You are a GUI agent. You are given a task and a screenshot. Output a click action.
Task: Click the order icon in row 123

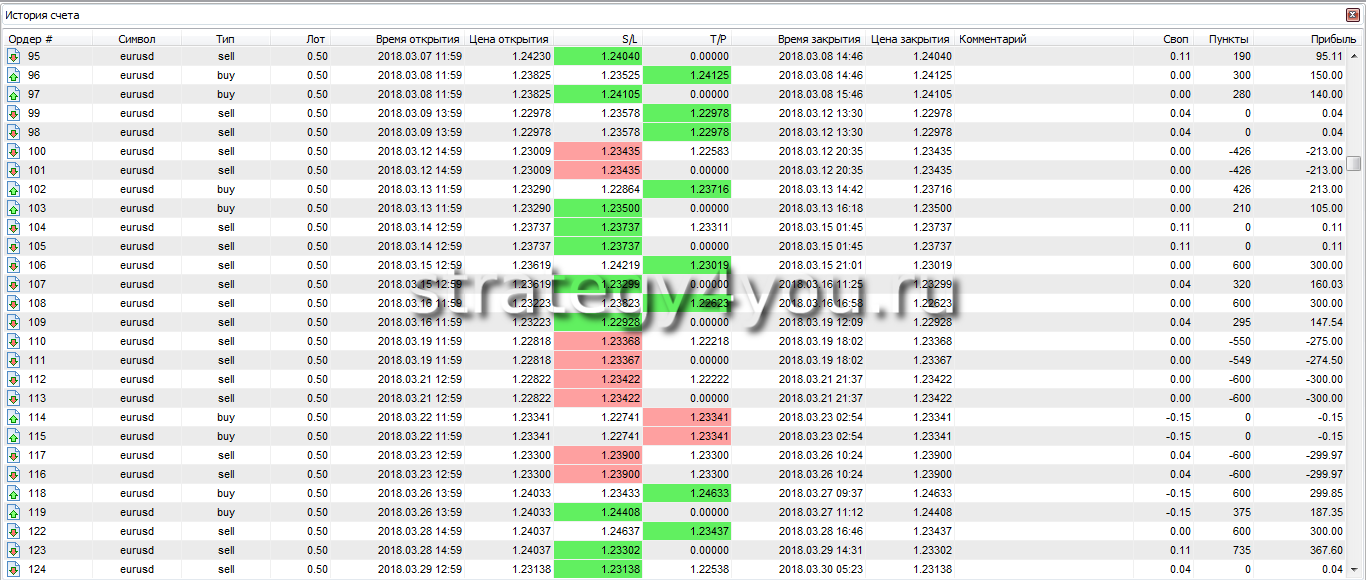coord(14,550)
